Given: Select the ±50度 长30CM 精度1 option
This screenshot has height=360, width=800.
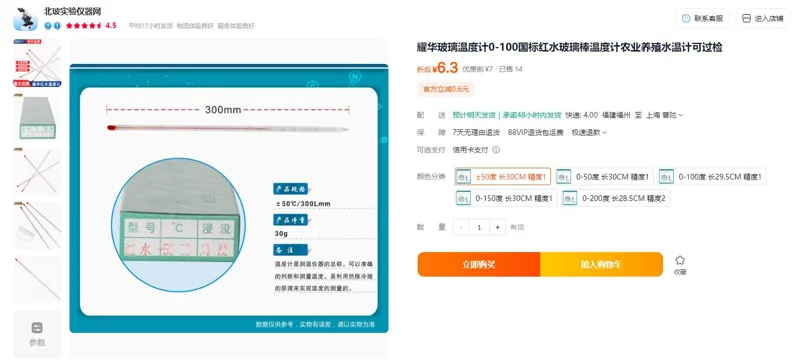Looking at the screenshot, I should [503, 176].
